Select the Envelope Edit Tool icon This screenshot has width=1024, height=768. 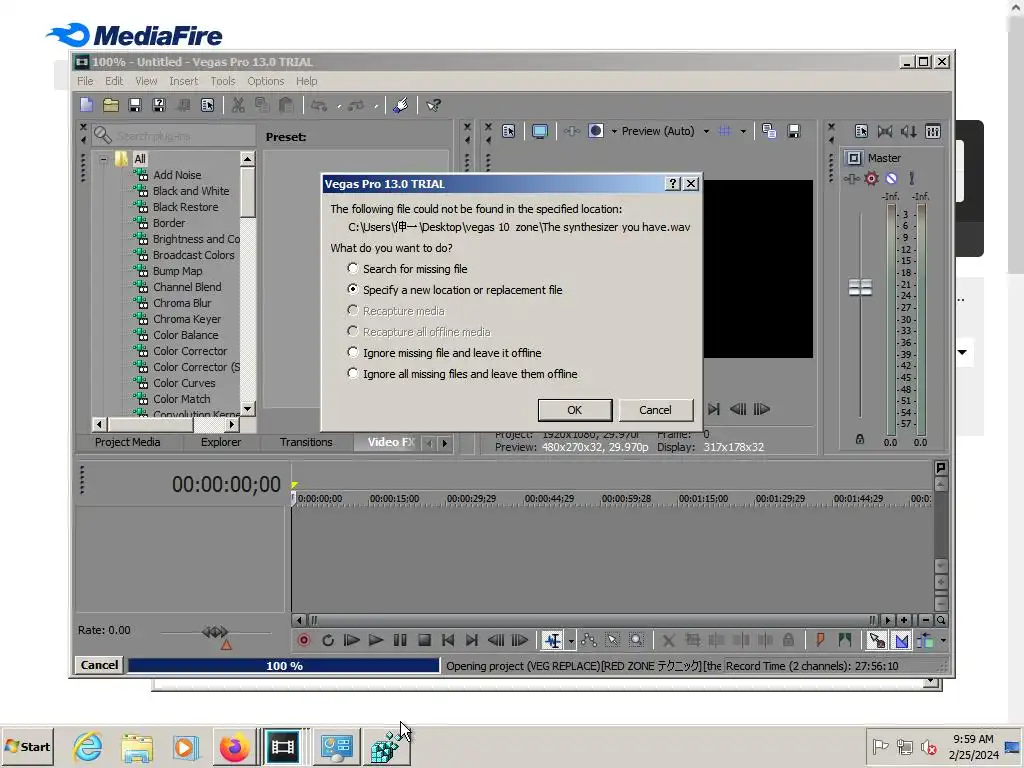click(588, 640)
